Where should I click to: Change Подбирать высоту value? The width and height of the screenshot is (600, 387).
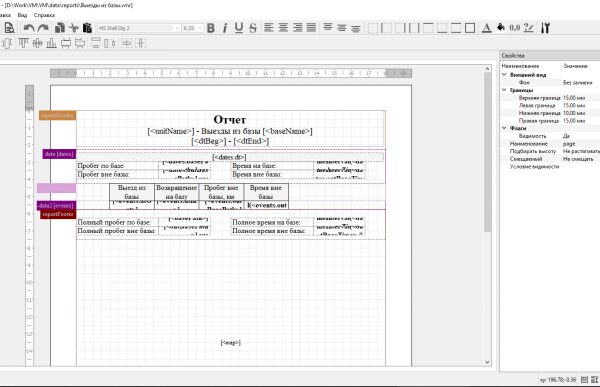click(x=581, y=151)
